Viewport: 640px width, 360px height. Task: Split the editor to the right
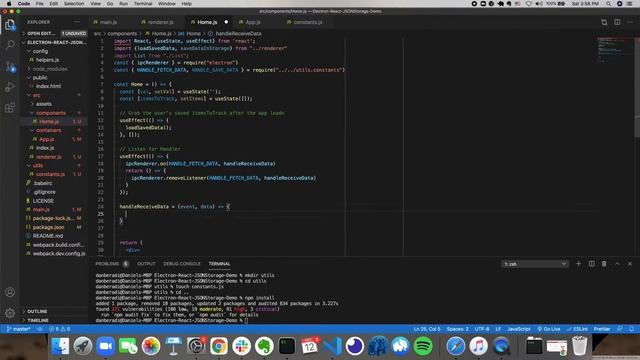(x=617, y=22)
